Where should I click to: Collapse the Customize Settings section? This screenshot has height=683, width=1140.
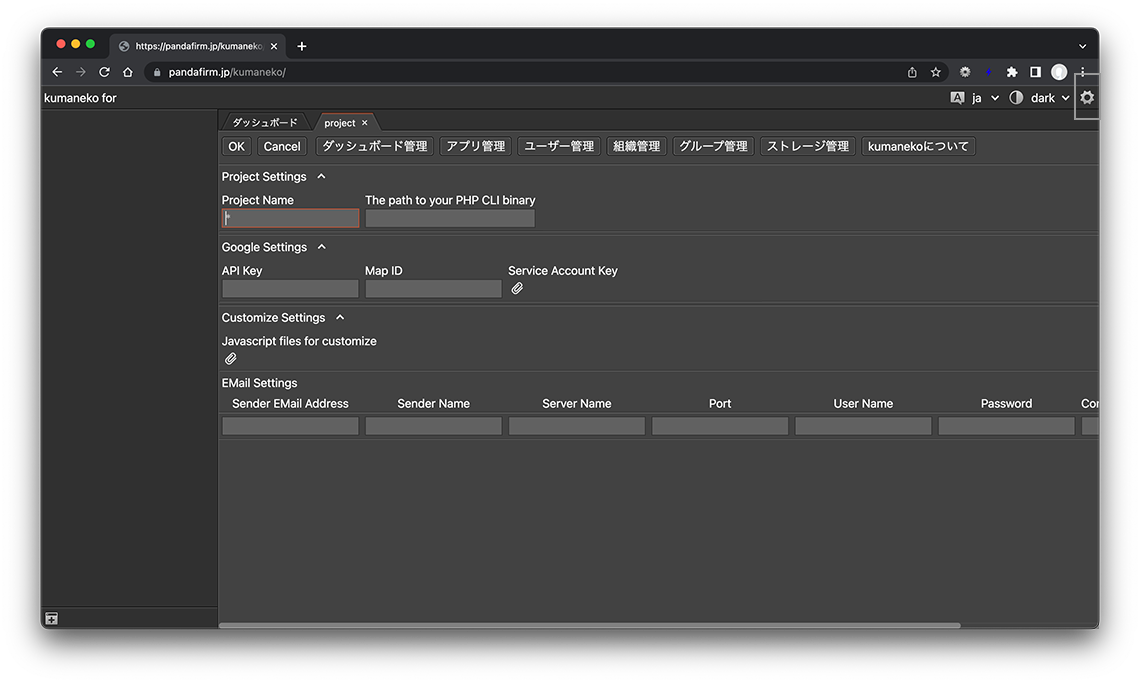click(x=340, y=318)
